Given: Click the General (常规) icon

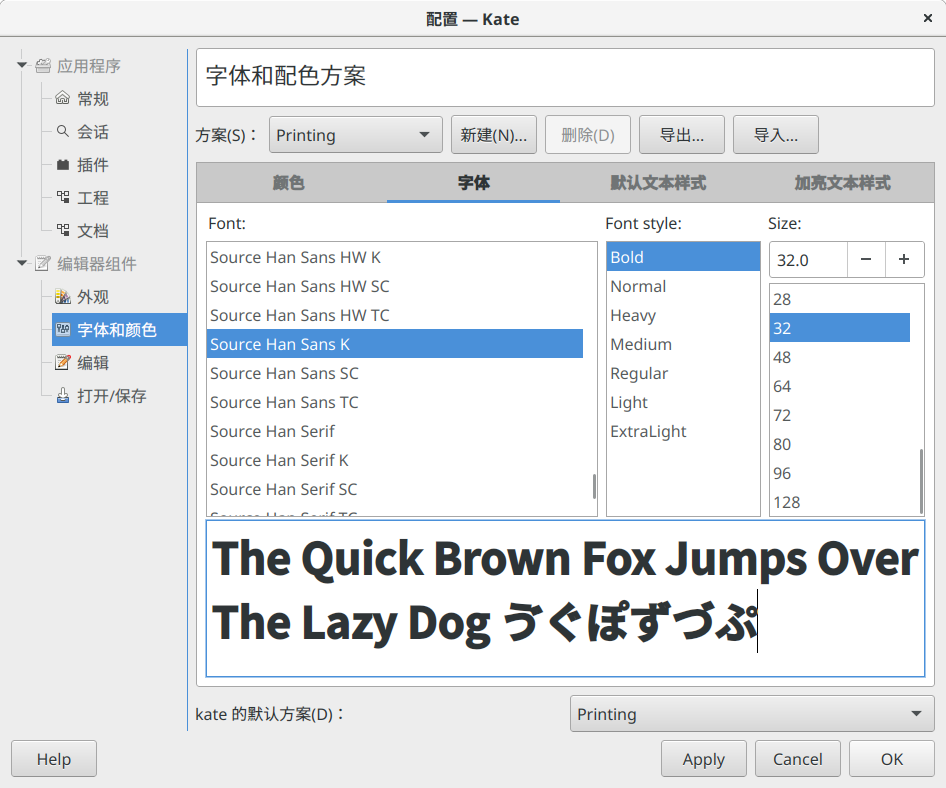Looking at the screenshot, I should (63, 98).
